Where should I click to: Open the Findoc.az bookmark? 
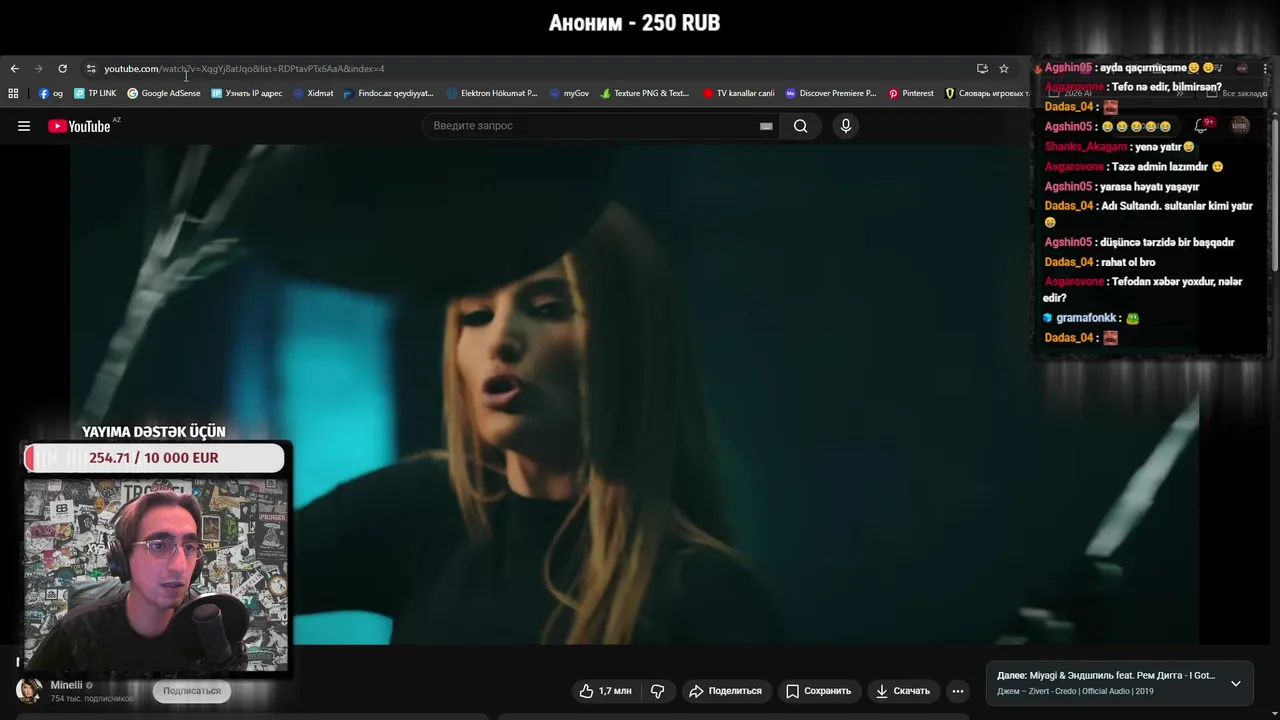pyautogui.click(x=388, y=93)
